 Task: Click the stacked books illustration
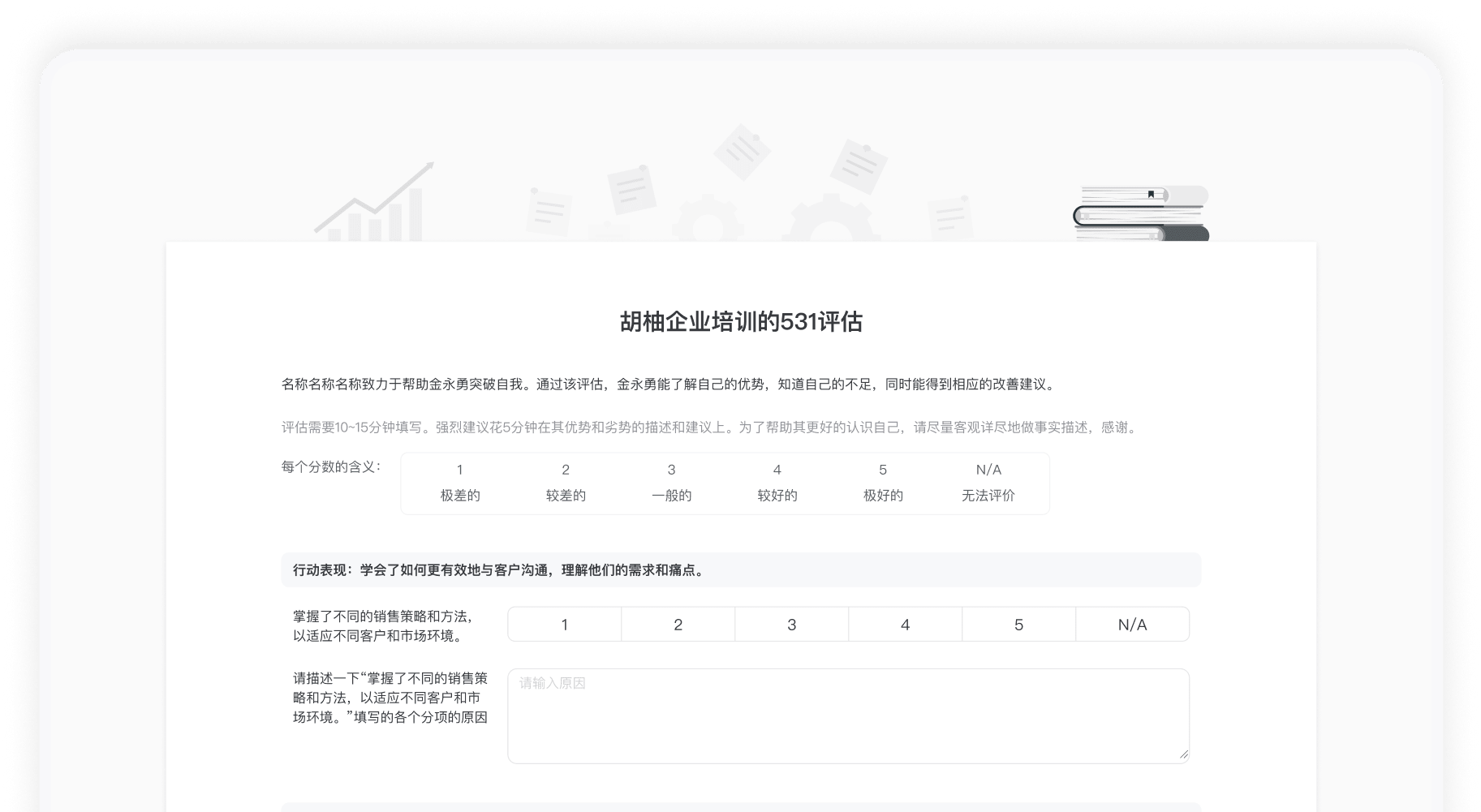pyautogui.click(x=1140, y=215)
